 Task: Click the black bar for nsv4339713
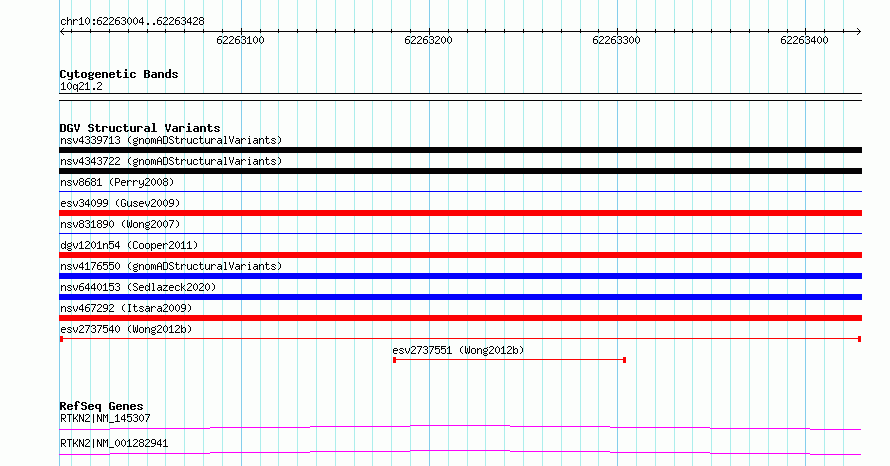click(460, 150)
